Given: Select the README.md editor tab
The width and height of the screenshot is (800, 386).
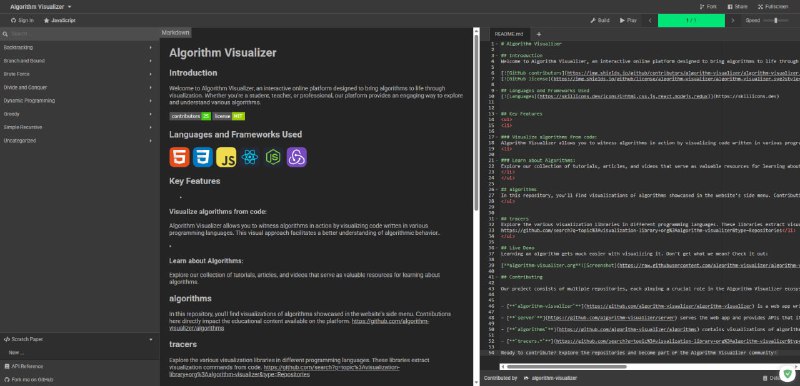Looking at the screenshot, I should (x=509, y=34).
